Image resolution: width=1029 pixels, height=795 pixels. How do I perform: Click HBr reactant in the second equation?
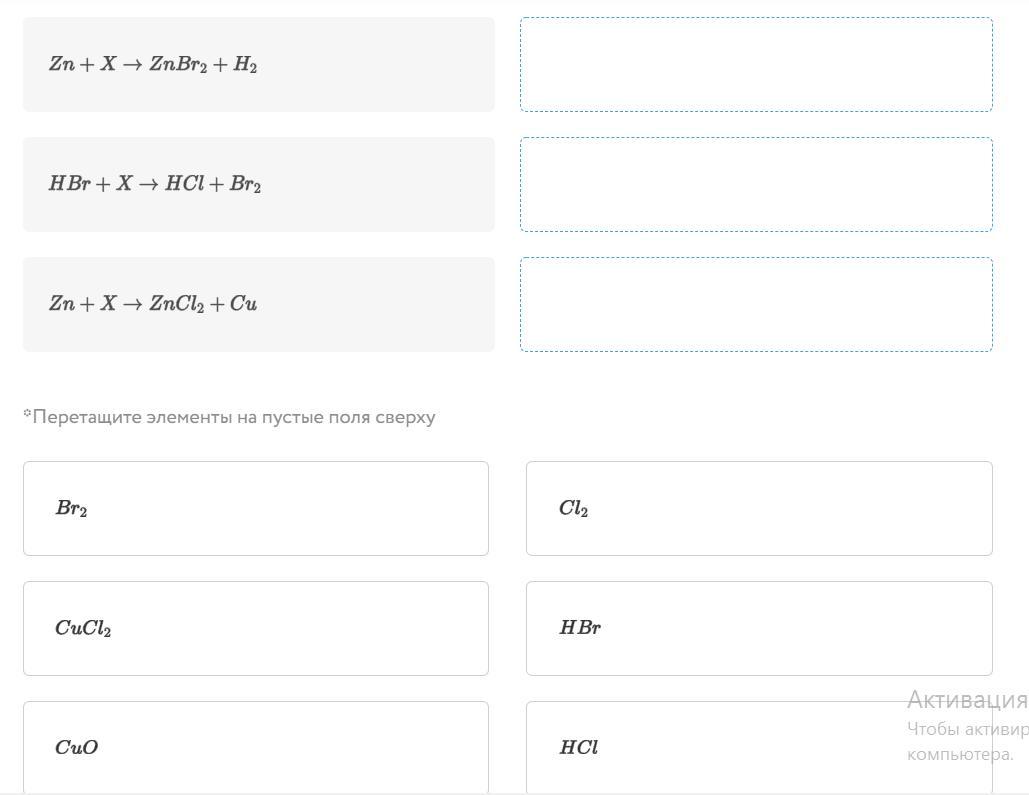pyautogui.click(x=69, y=184)
